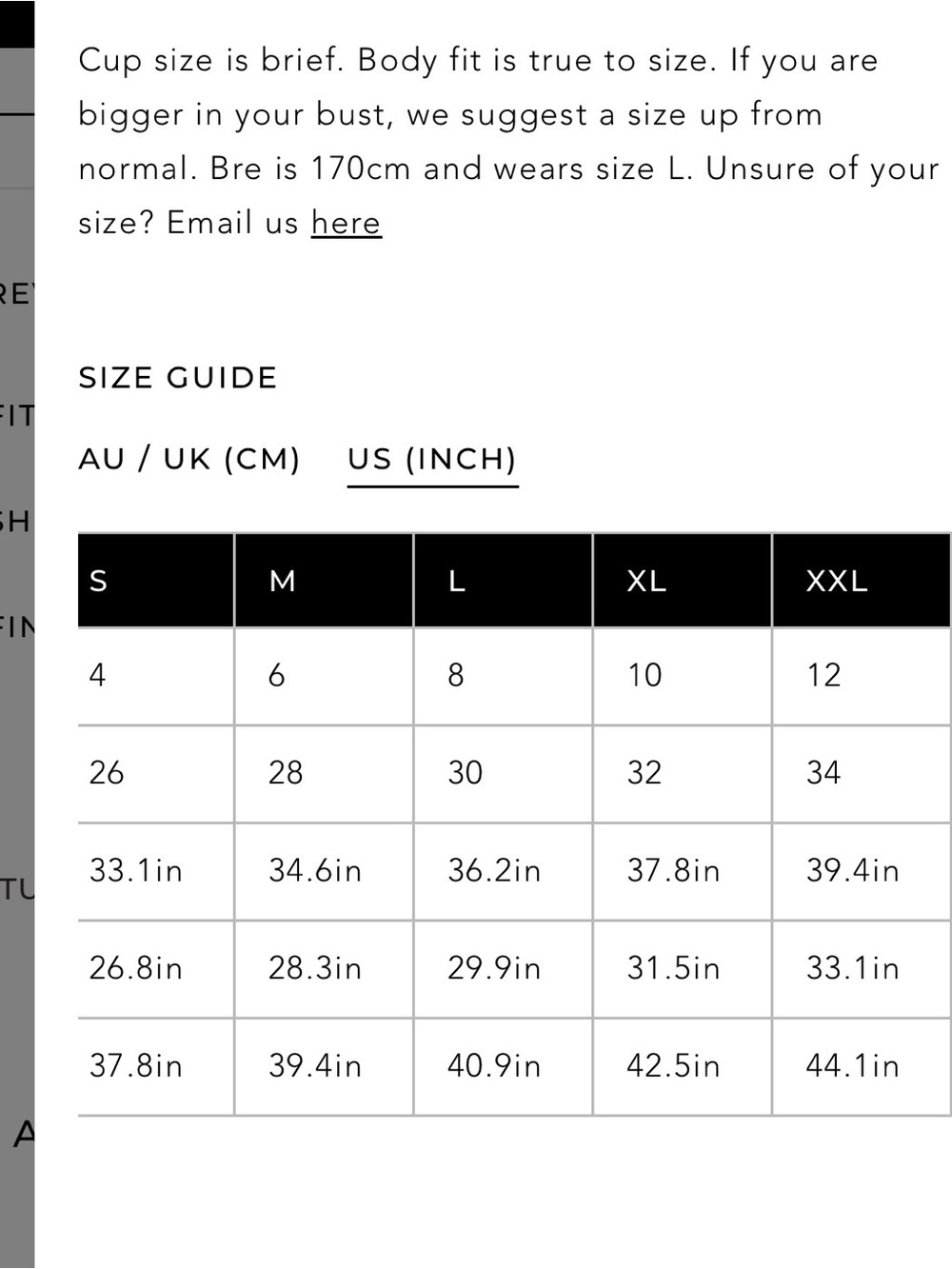Image resolution: width=952 pixels, height=1269 pixels.
Task: Click the XL size column header
Action: click(x=682, y=580)
